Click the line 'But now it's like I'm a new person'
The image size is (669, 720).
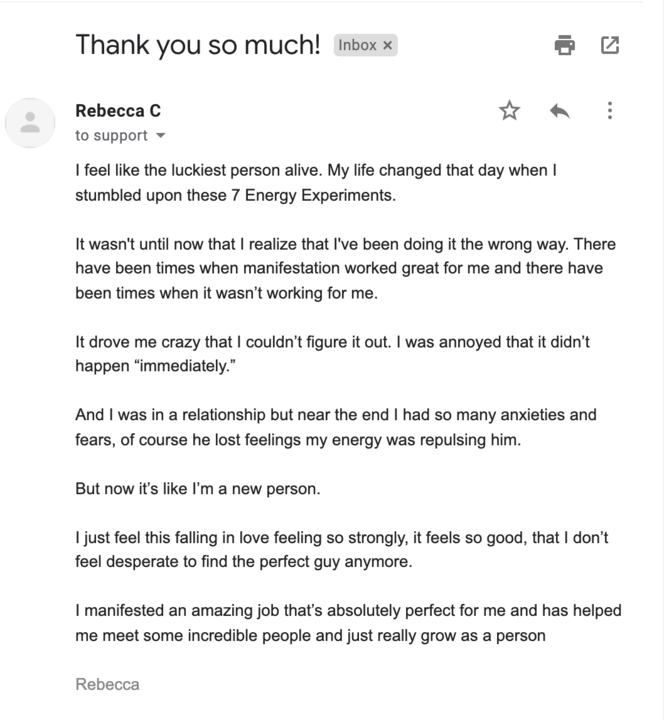tap(198, 489)
